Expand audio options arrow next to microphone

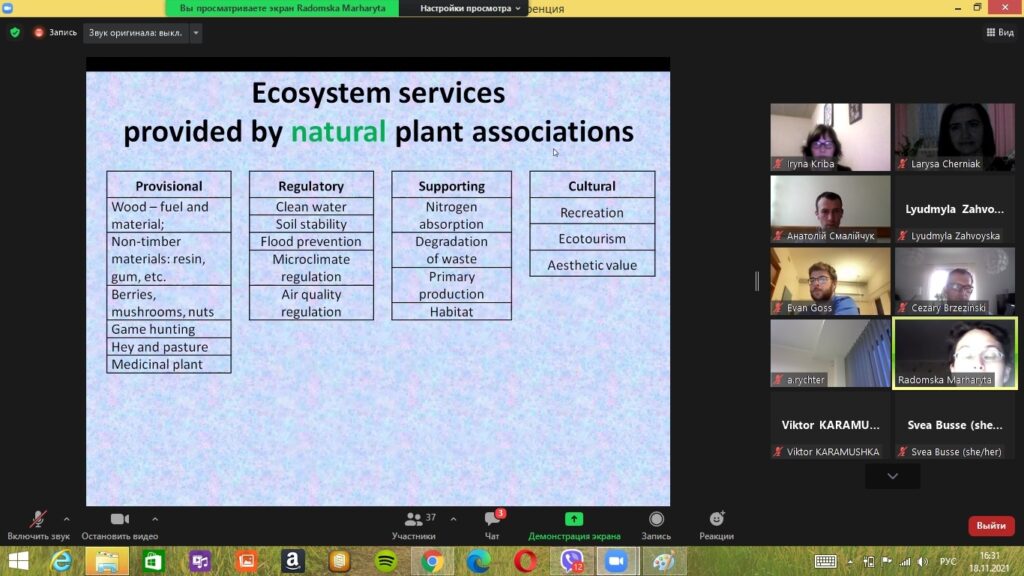tap(67, 519)
